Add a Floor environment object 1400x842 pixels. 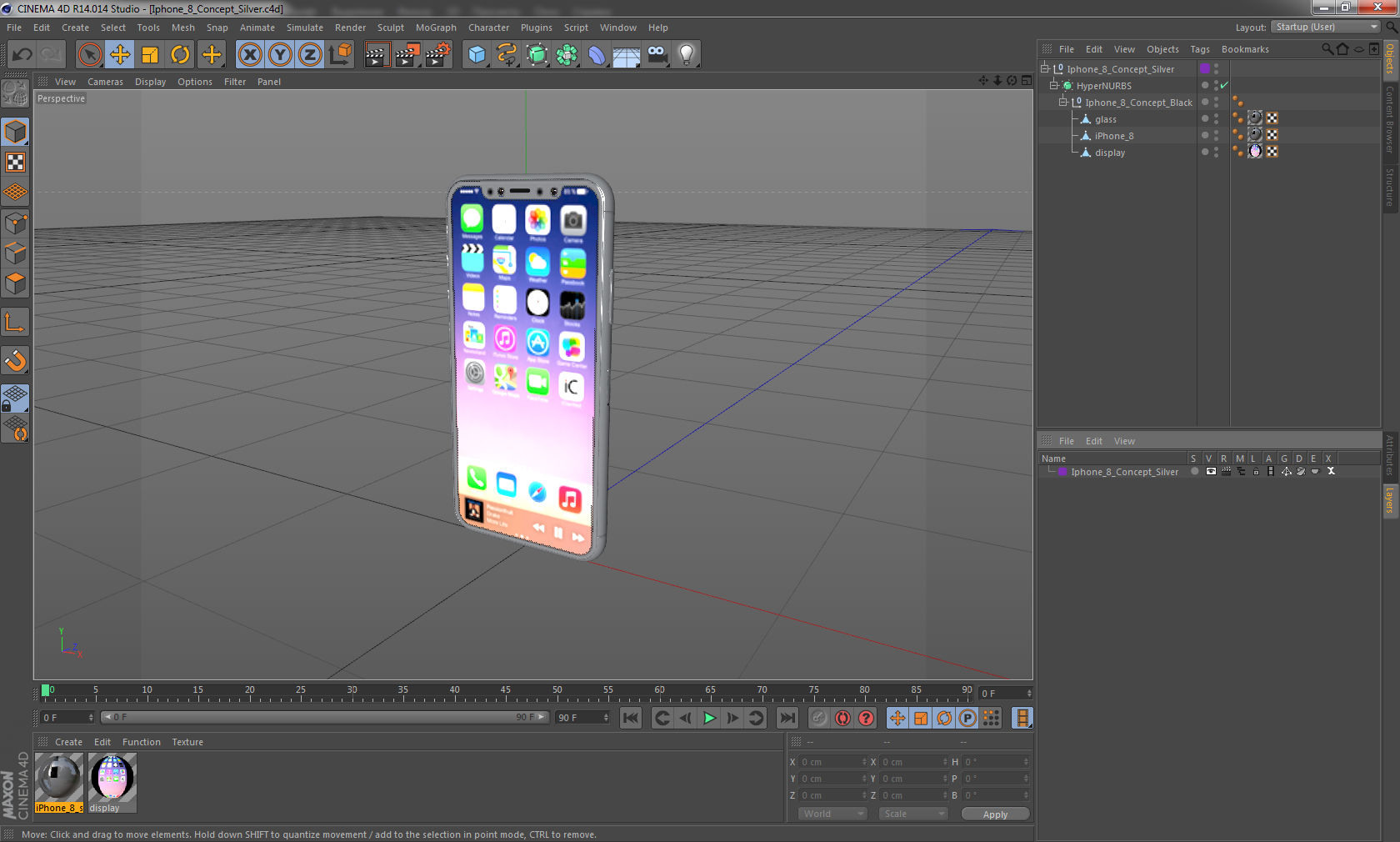627,55
